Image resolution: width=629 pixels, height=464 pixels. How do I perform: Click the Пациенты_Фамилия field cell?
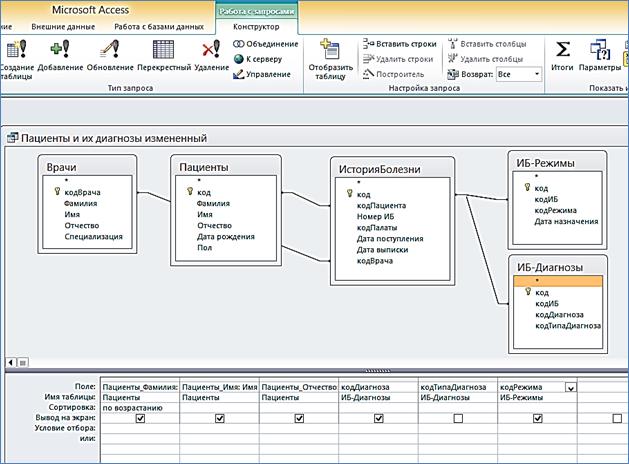(x=140, y=387)
